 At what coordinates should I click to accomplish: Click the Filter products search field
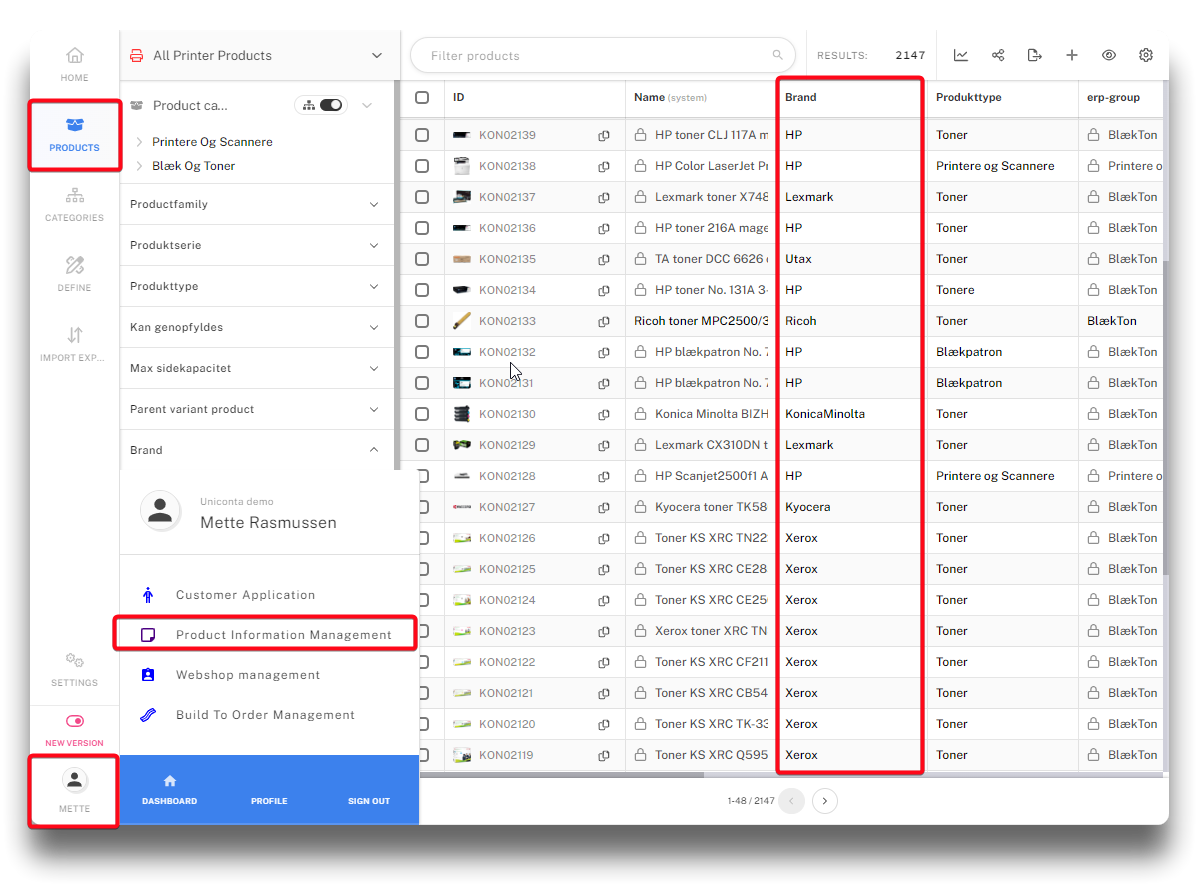click(598, 56)
